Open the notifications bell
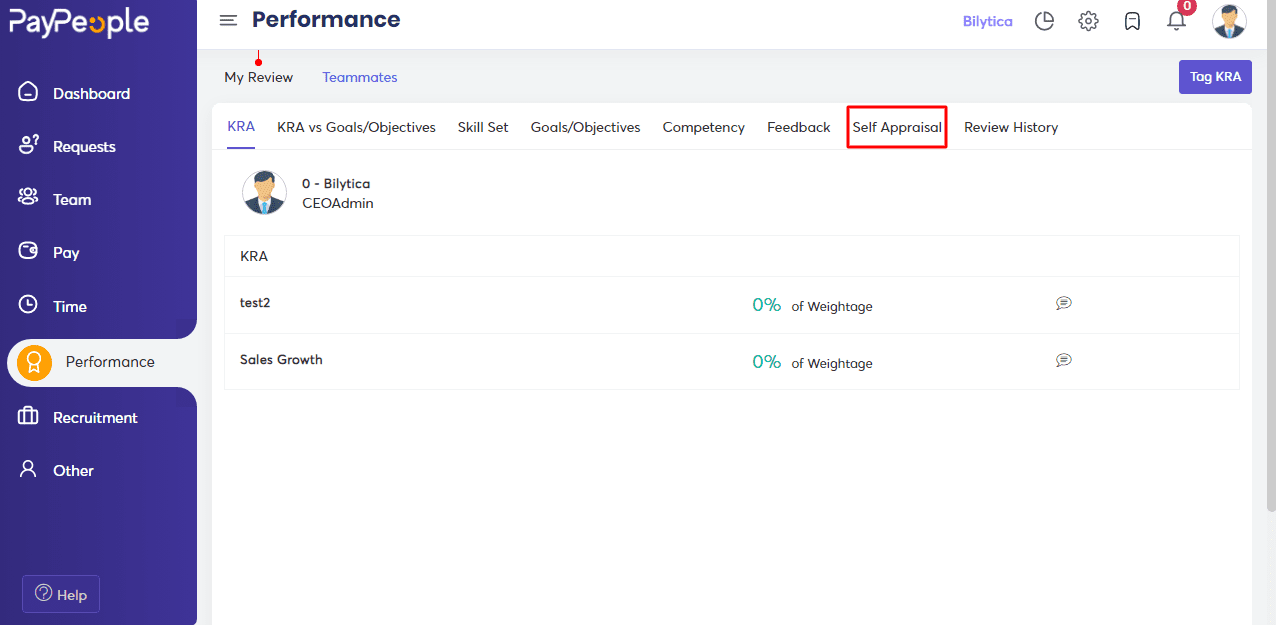The height and width of the screenshot is (625, 1276). coord(1177,20)
